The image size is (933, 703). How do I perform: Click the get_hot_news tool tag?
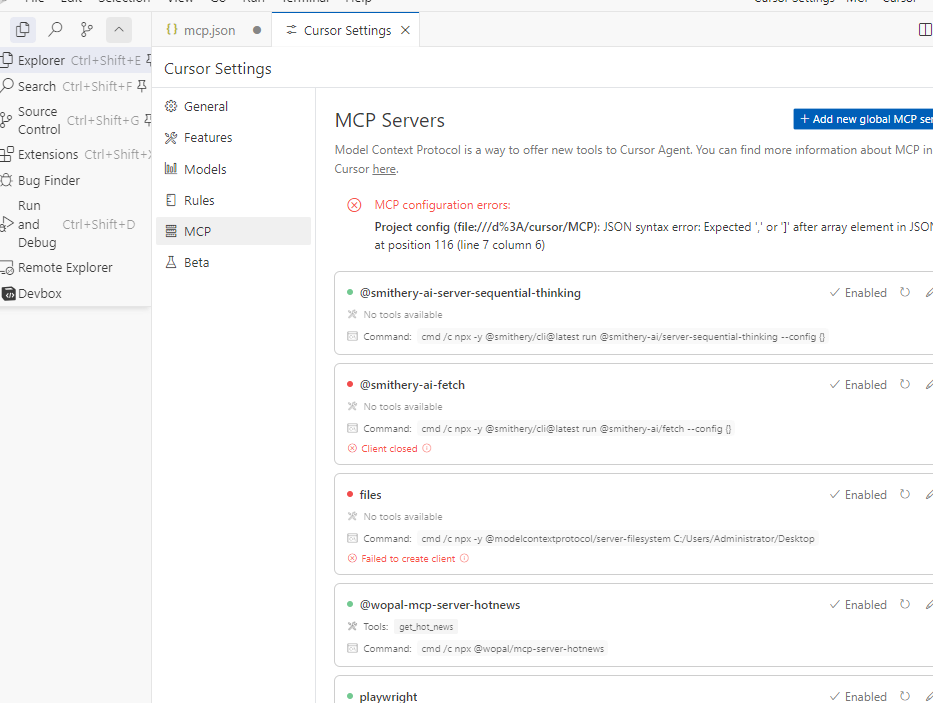pyautogui.click(x=426, y=627)
